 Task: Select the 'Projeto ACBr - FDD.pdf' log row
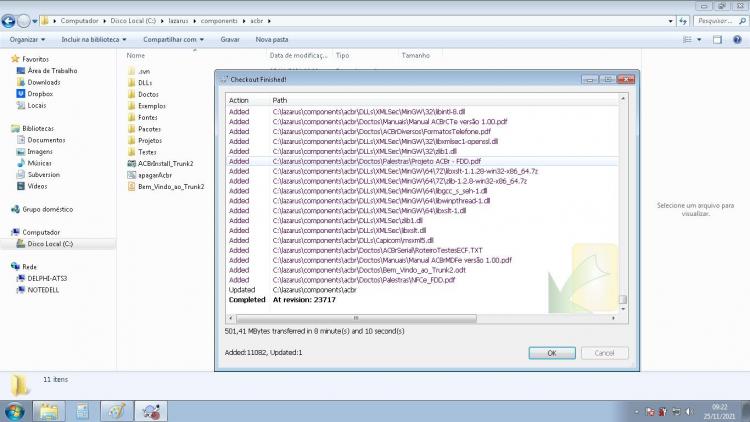pyautogui.click(x=422, y=161)
